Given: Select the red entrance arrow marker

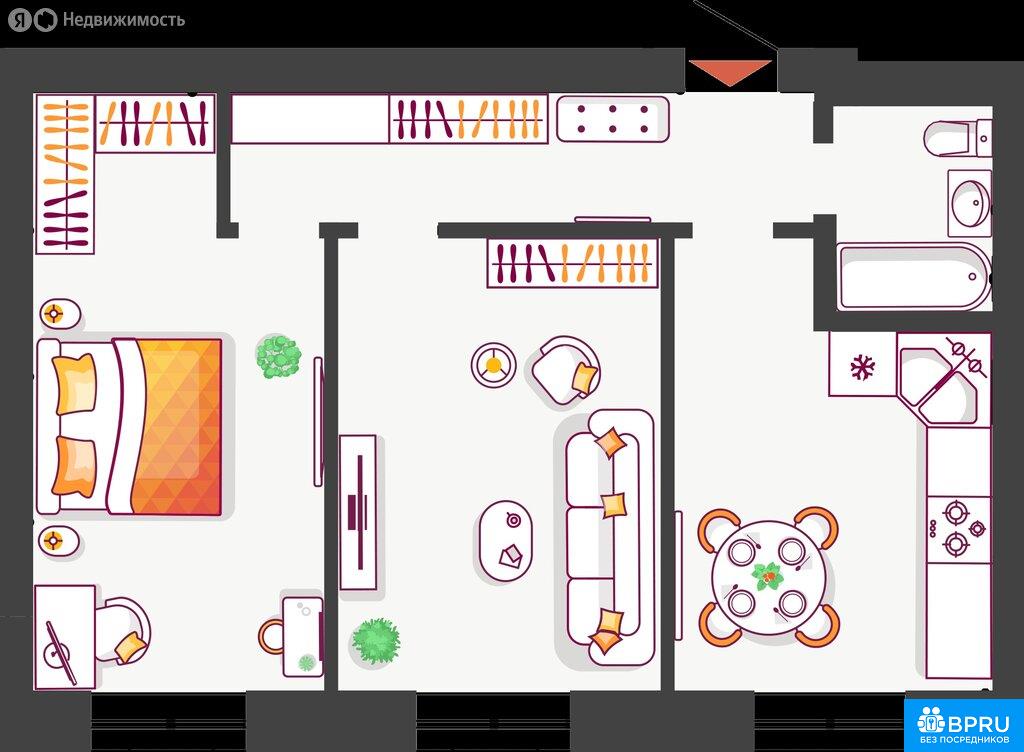Looking at the screenshot, I should pyautogui.click(x=729, y=72).
